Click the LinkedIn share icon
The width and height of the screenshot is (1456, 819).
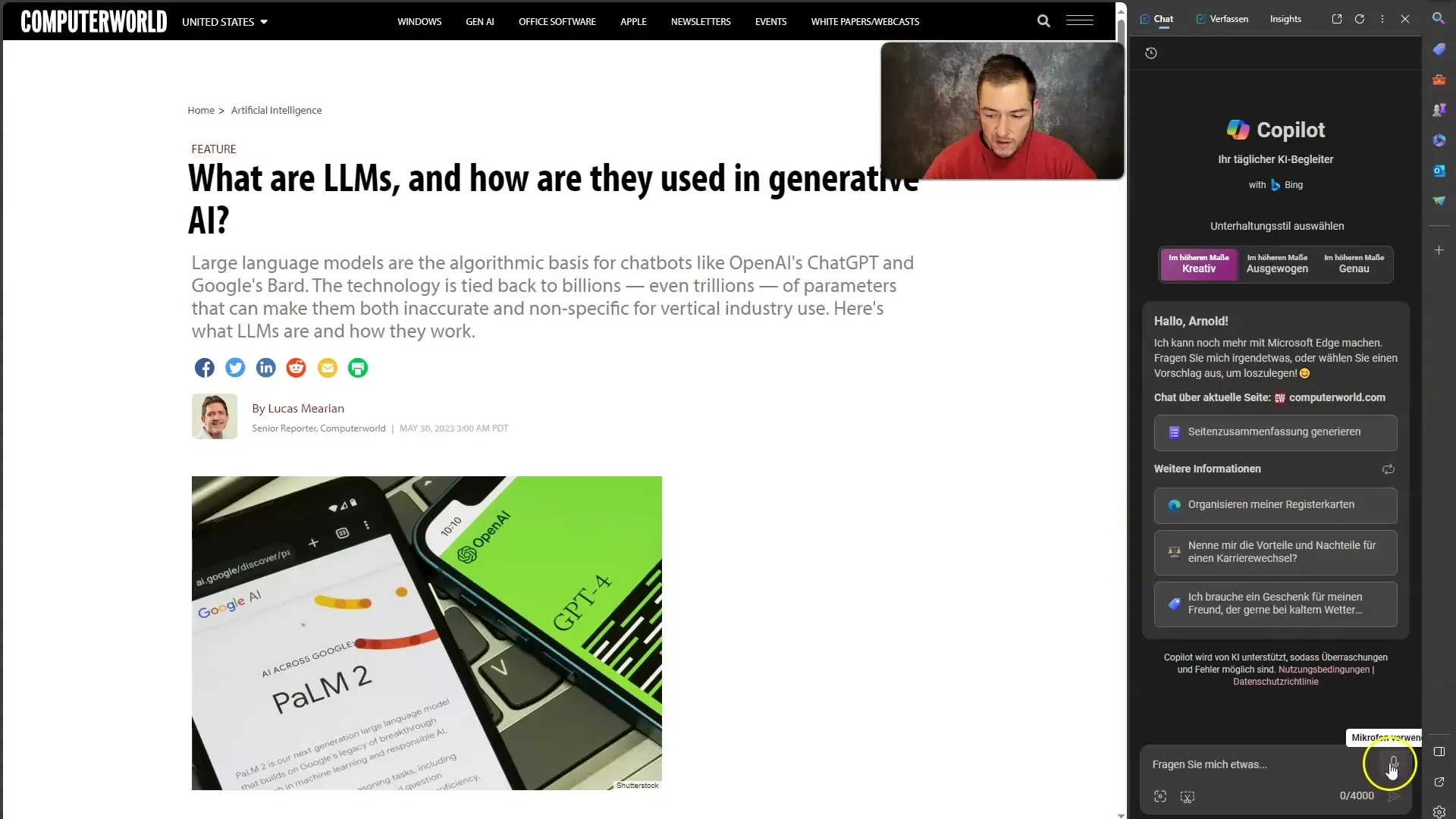coord(265,368)
